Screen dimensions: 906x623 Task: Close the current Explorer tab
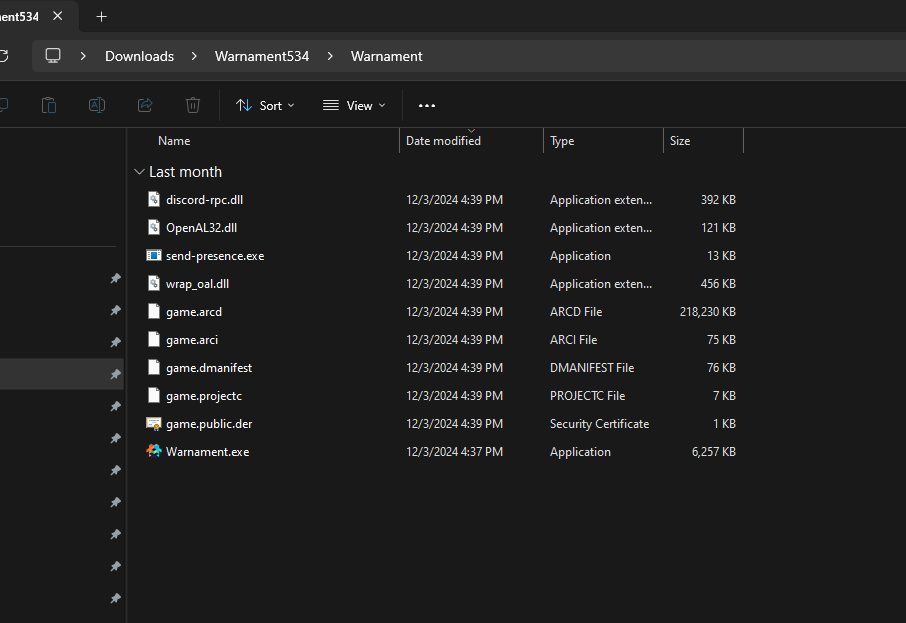[58, 17]
